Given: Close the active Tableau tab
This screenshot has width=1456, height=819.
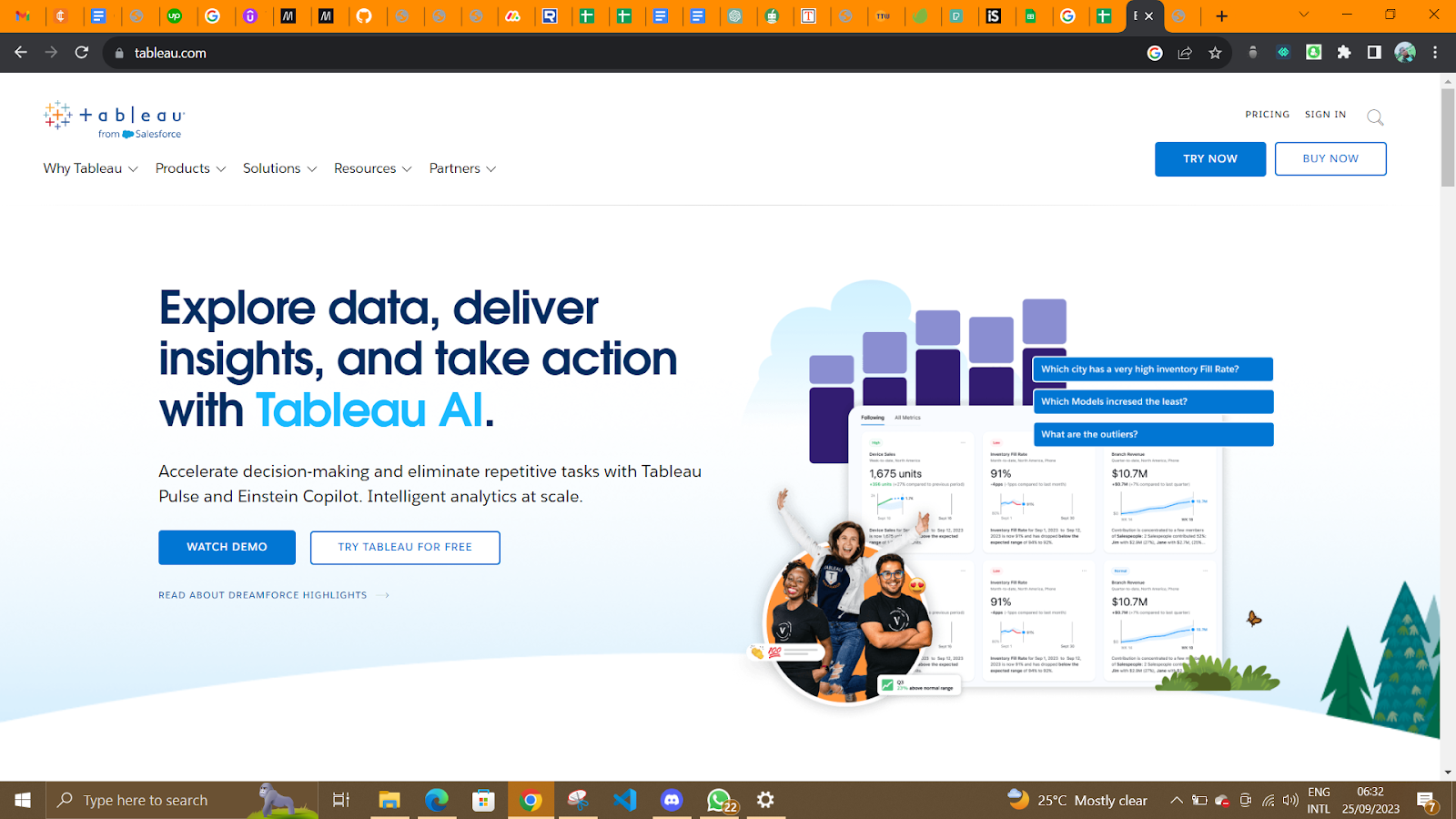Looking at the screenshot, I should click(x=1149, y=15).
